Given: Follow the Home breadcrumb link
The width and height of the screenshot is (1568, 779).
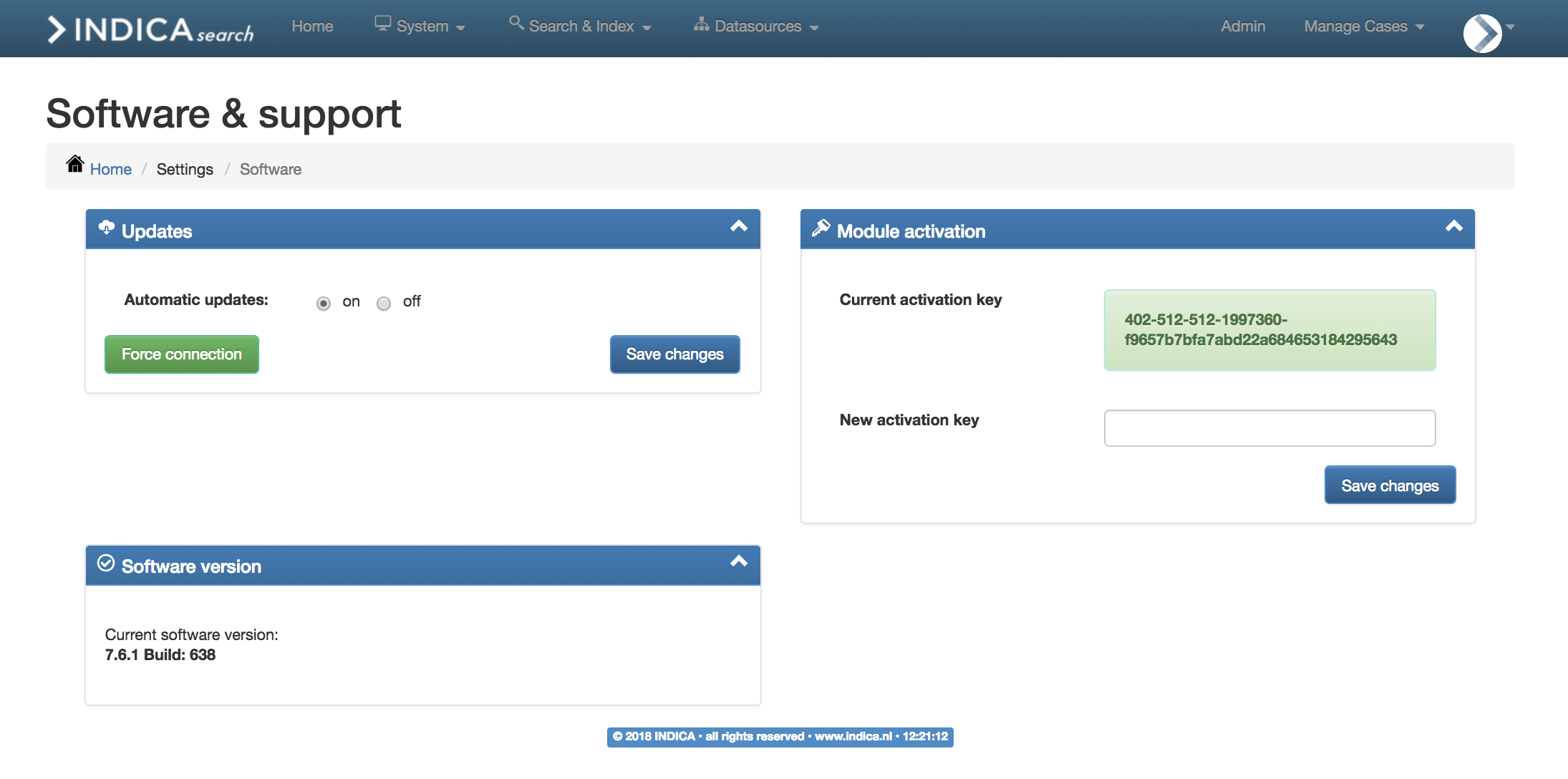Looking at the screenshot, I should [x=111, y=170].
